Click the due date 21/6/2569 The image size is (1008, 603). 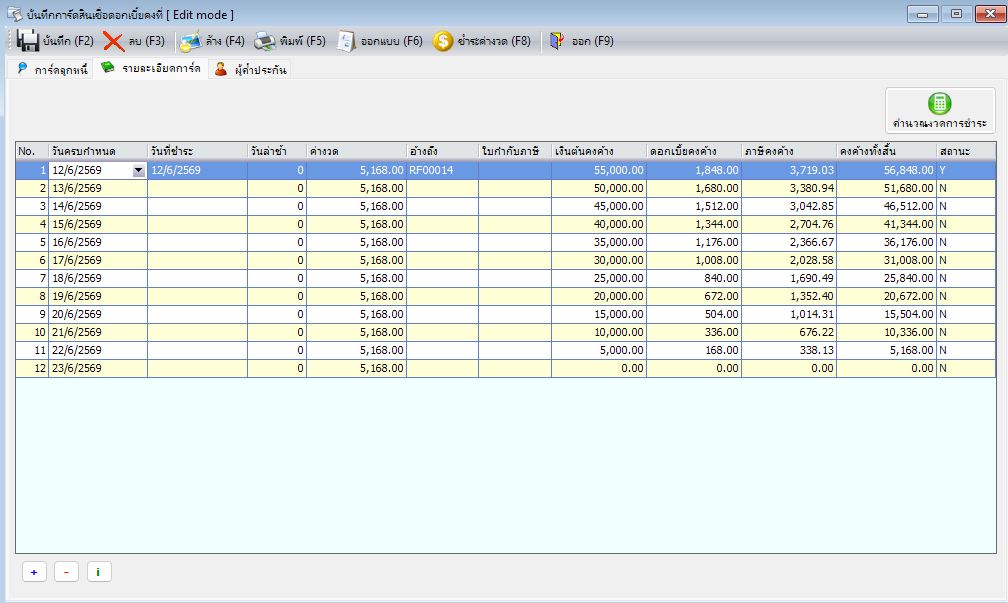click(98, 332)
